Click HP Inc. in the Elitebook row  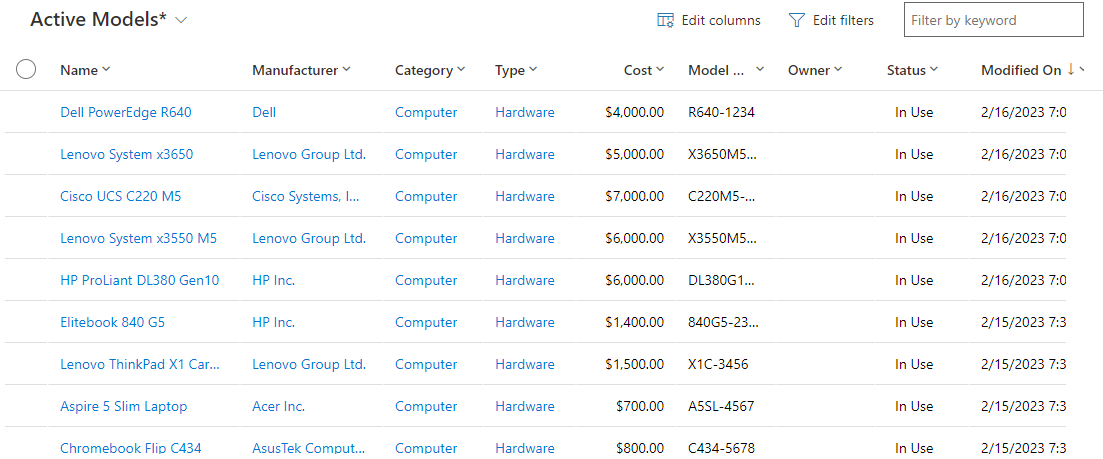pos(274,322)
